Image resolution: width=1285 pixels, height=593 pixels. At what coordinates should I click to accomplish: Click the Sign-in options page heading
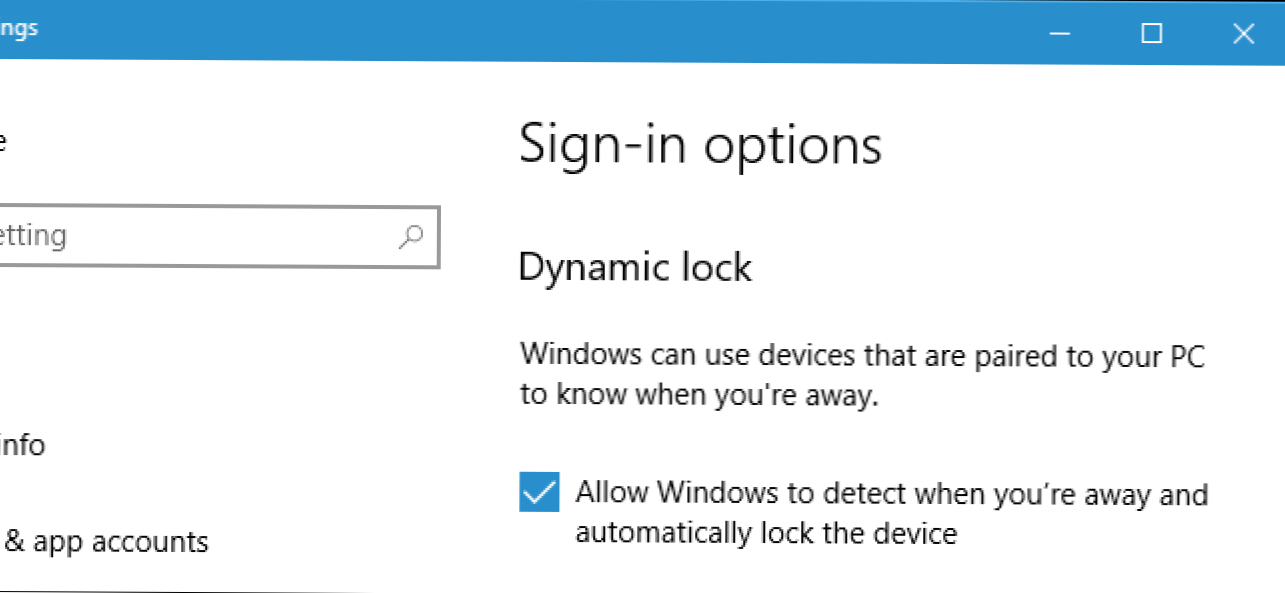pos(700,144)
